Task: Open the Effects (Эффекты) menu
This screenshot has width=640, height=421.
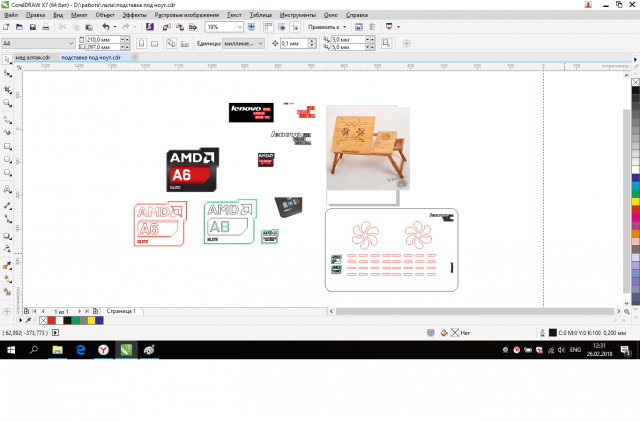Action: tap(135, 15)
